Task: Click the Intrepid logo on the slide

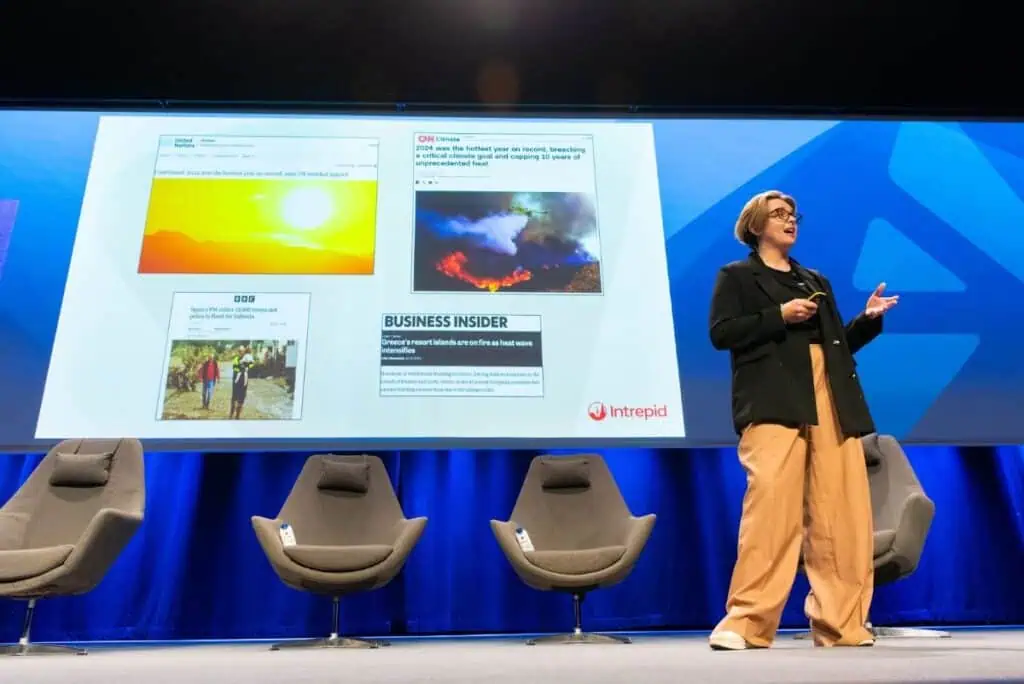Action: coord(627,412)
